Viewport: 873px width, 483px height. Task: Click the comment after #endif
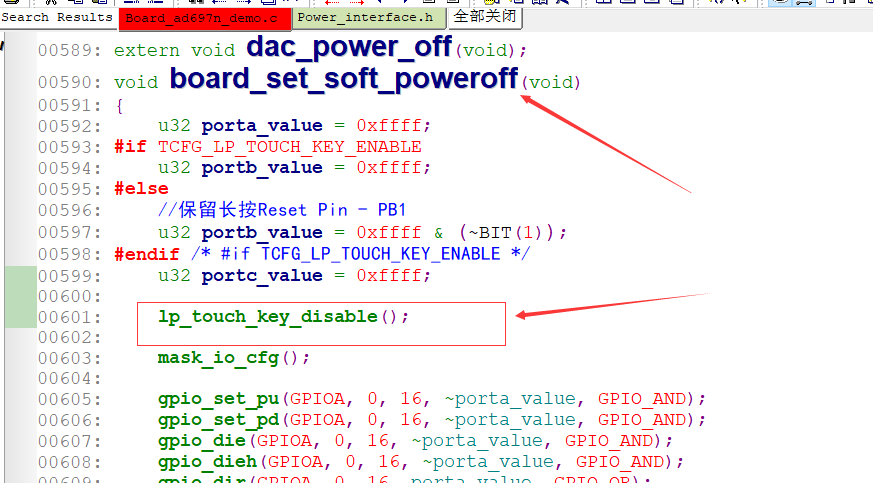[x=361, y=254]
